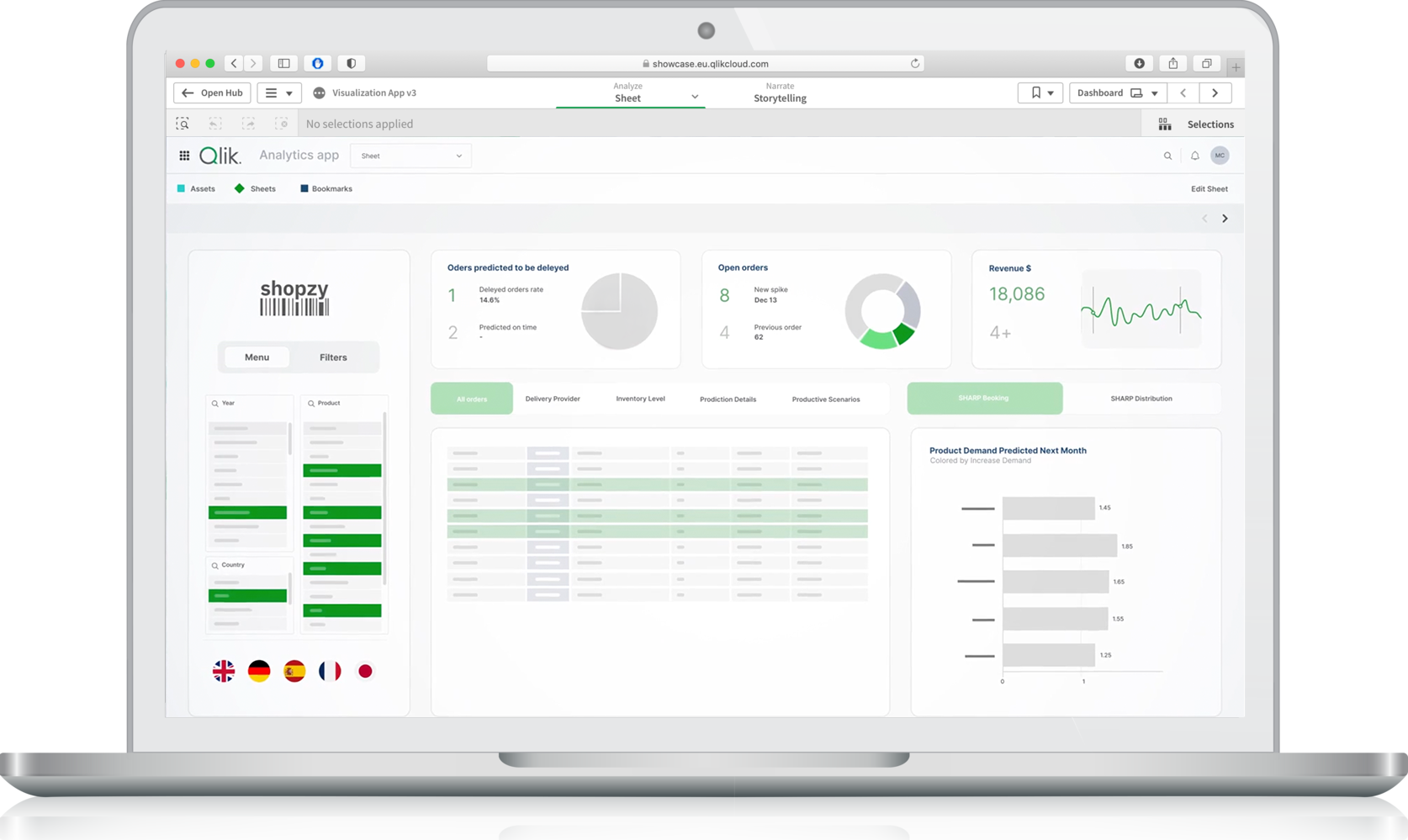Click the notification bell
This screenshot has width=1408, height=840.
tap(1194, 155)
